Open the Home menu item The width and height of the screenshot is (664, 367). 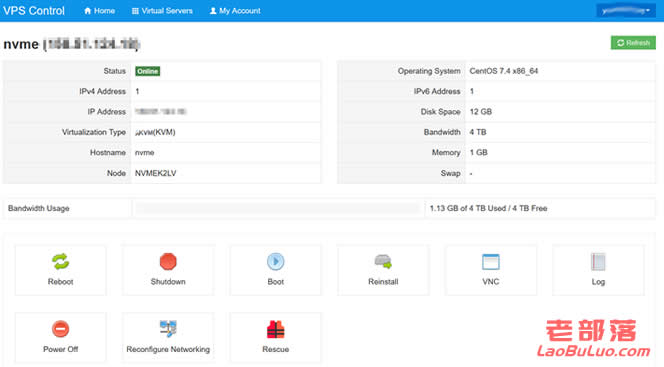tap(100, 11)
